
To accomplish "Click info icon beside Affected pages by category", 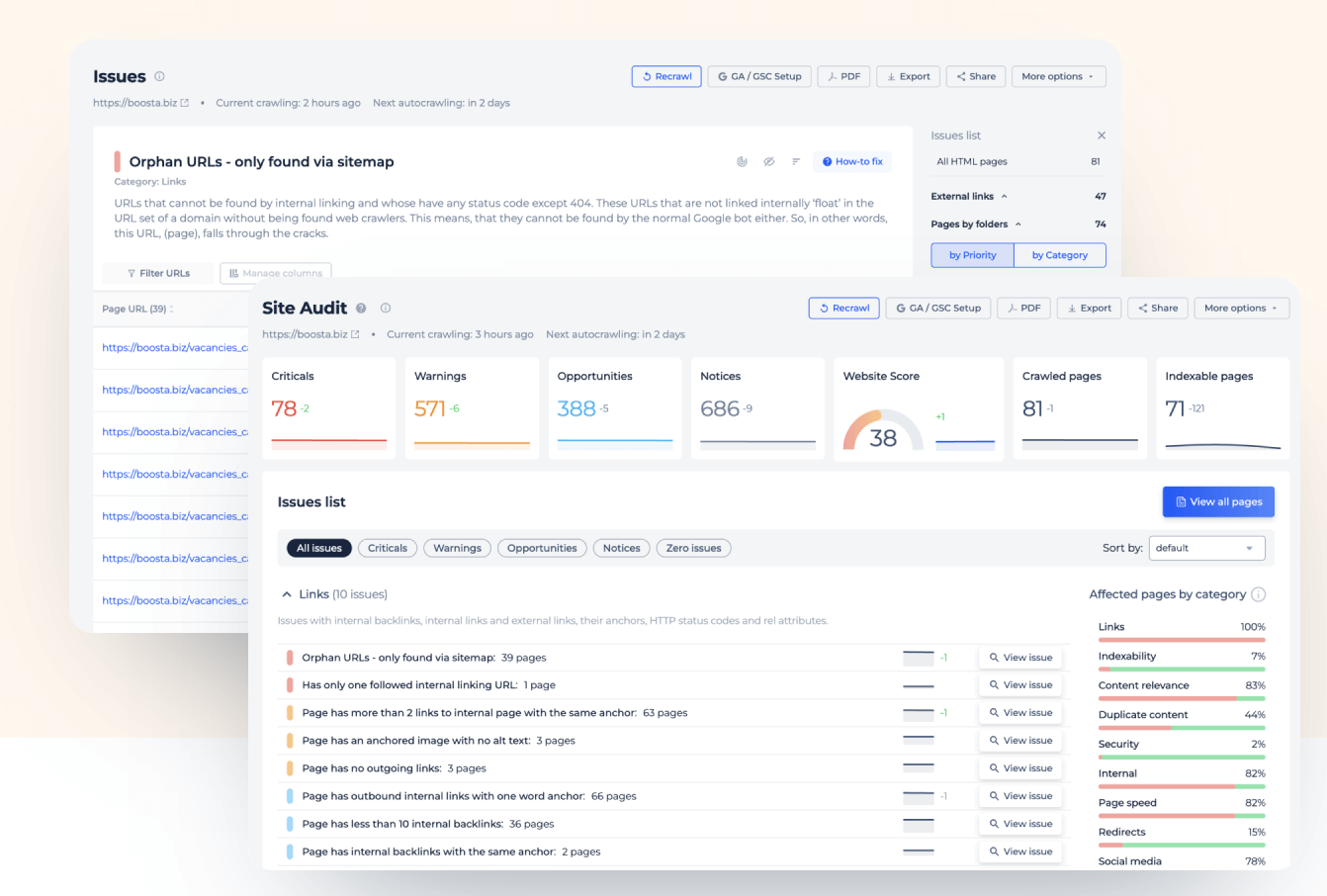I will [1258, 594].
